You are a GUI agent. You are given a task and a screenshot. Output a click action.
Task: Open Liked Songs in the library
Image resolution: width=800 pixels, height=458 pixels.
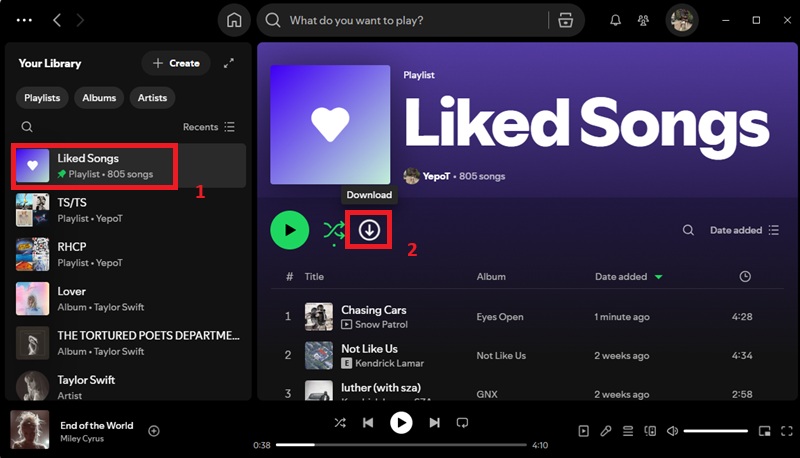(128, 166)
